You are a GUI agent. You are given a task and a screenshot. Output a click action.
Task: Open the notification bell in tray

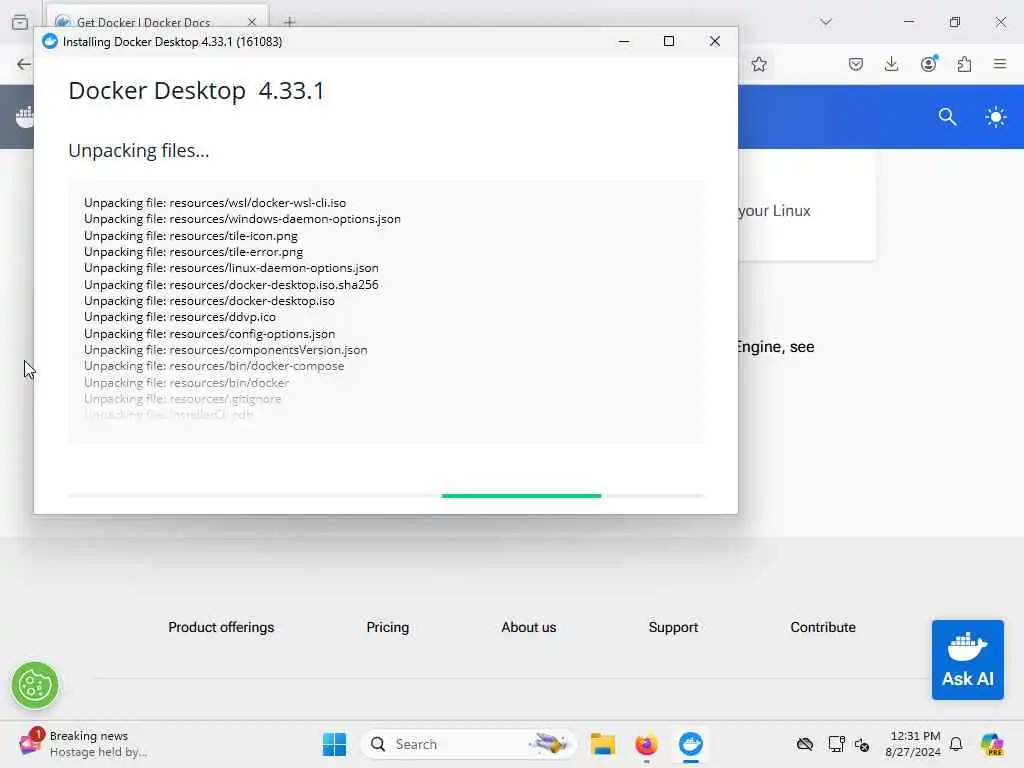pos(956,744)
